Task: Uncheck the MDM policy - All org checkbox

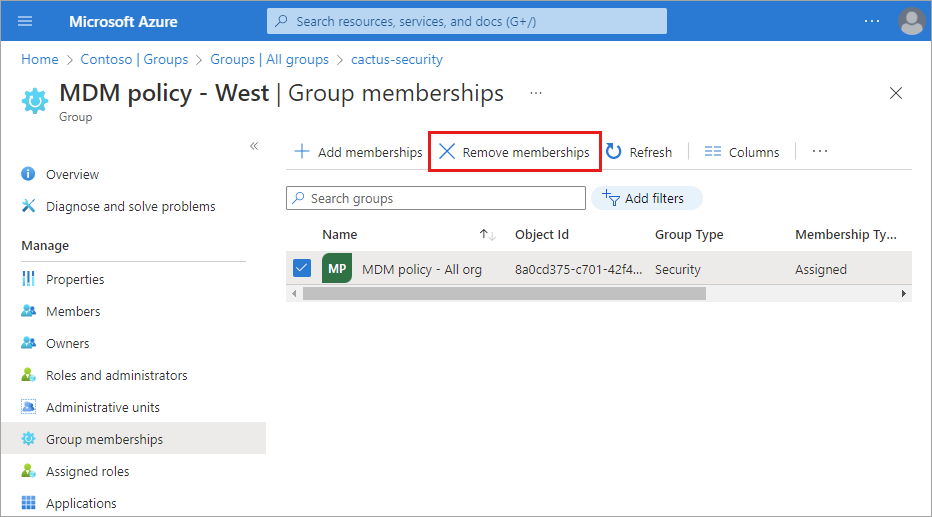Action: pos(302,269)
